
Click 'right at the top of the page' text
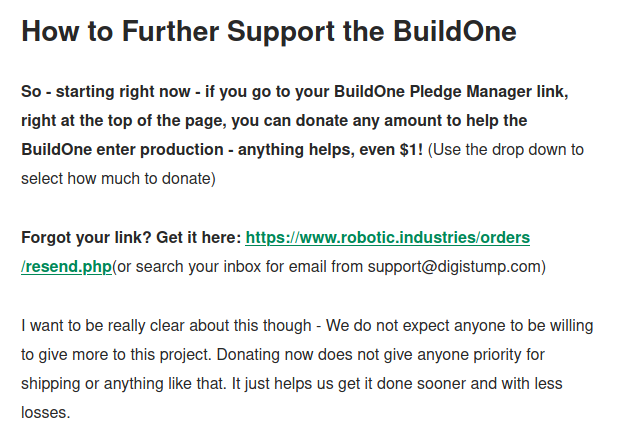coord(123,121)
